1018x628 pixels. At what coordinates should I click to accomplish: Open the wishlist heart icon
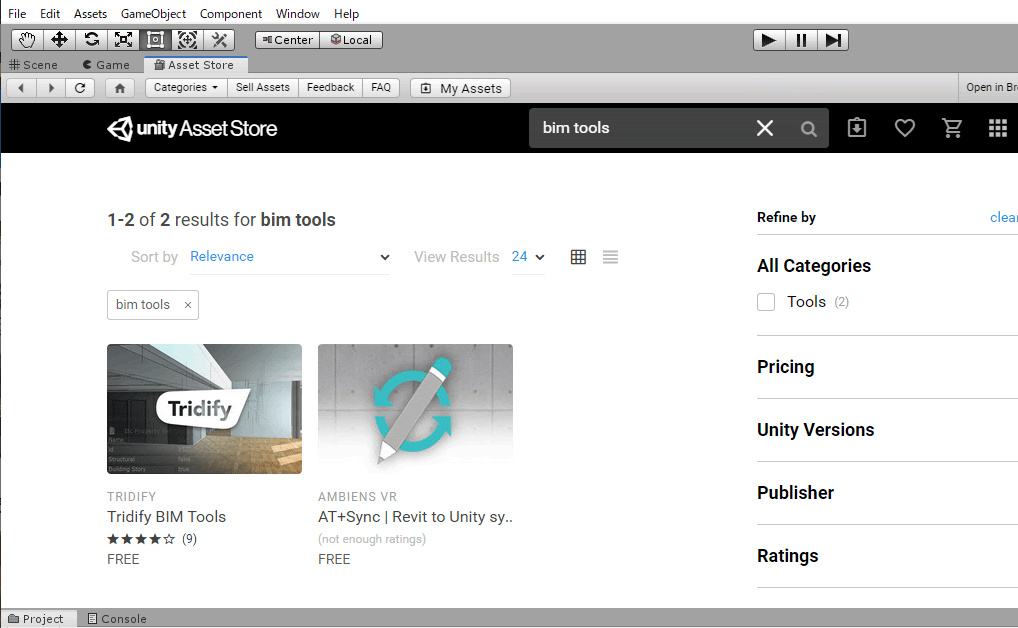(x=904, y=128)
